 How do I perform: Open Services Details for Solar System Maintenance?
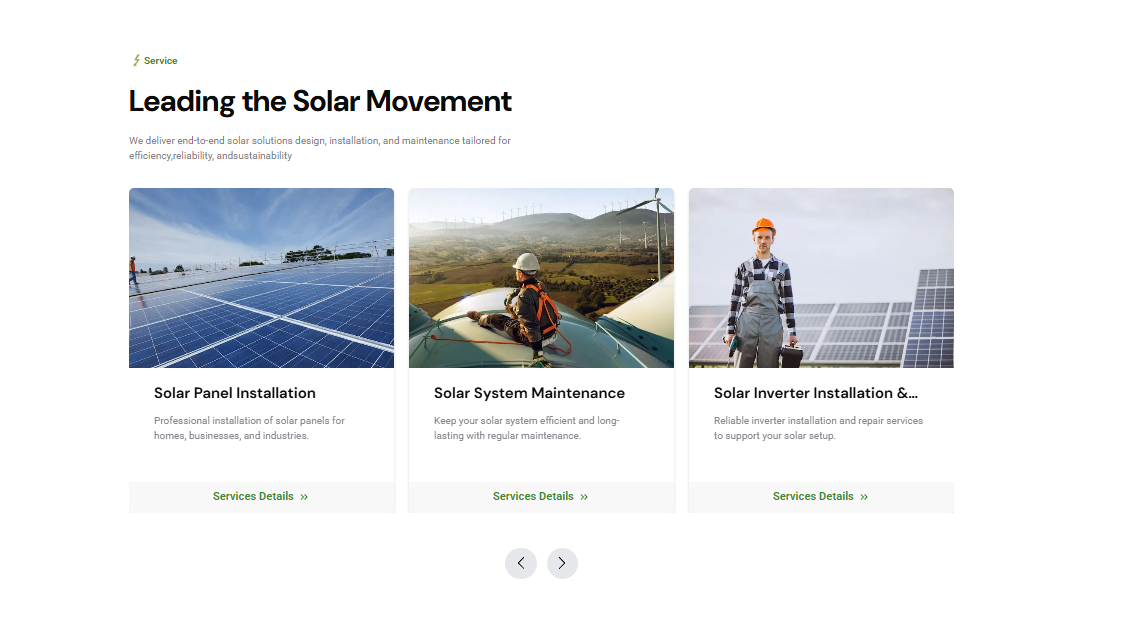tap(541, 497)
